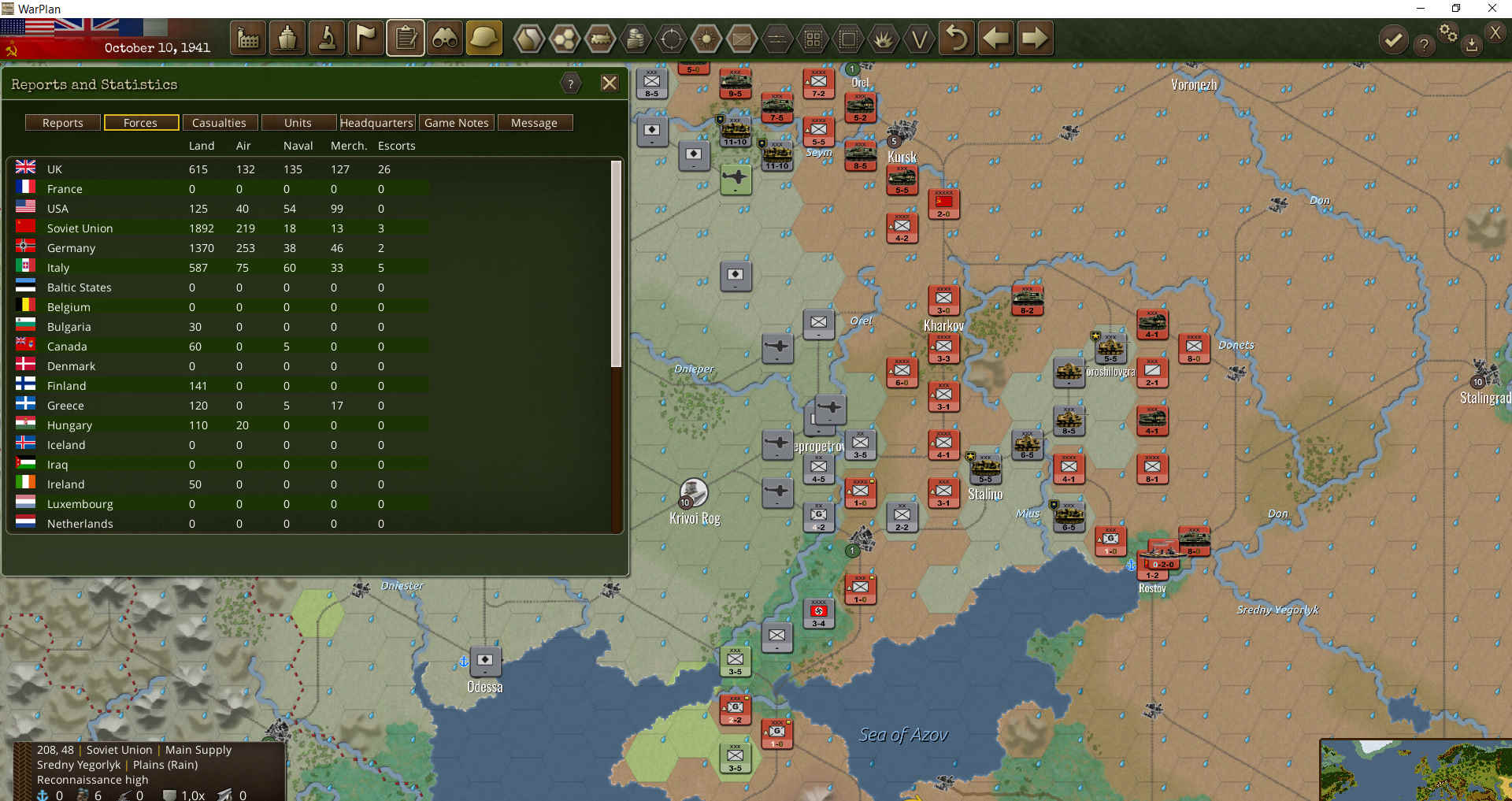1512x801 pixels.
Task: End turn with the checkmark button
Action: [1393, 39]
